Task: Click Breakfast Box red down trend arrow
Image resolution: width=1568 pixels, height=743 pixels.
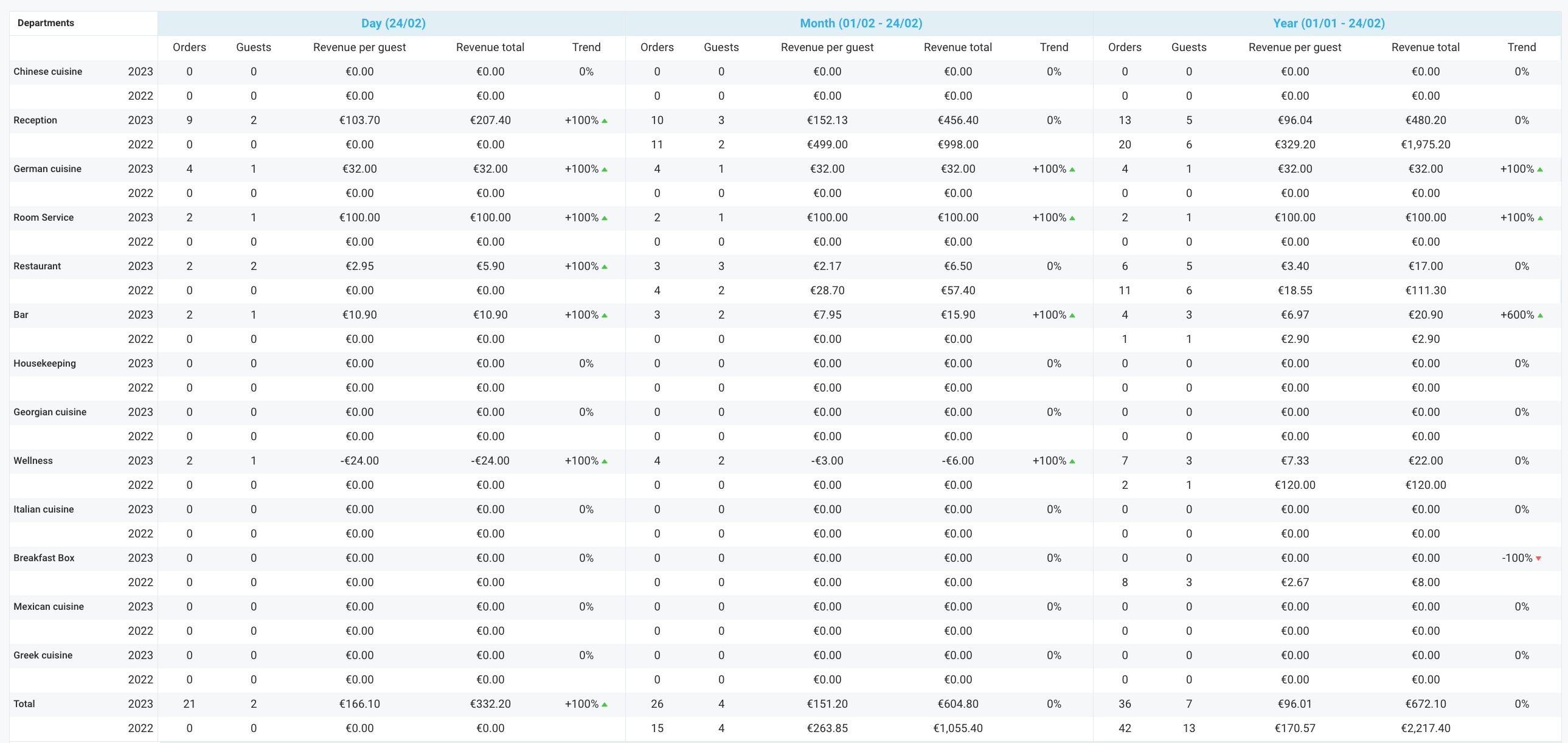Action: click(1538, 559)
